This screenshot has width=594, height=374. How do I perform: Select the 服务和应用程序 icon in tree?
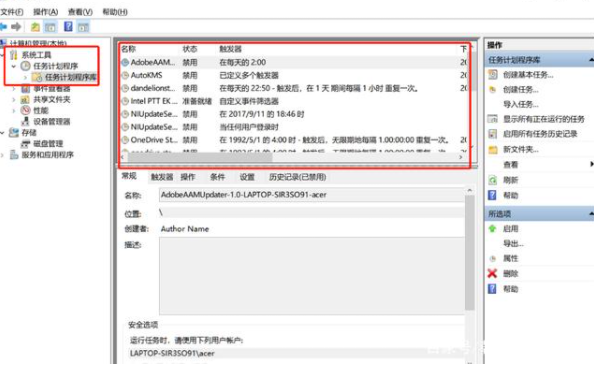pyautogui.click(x=14, y=155)
